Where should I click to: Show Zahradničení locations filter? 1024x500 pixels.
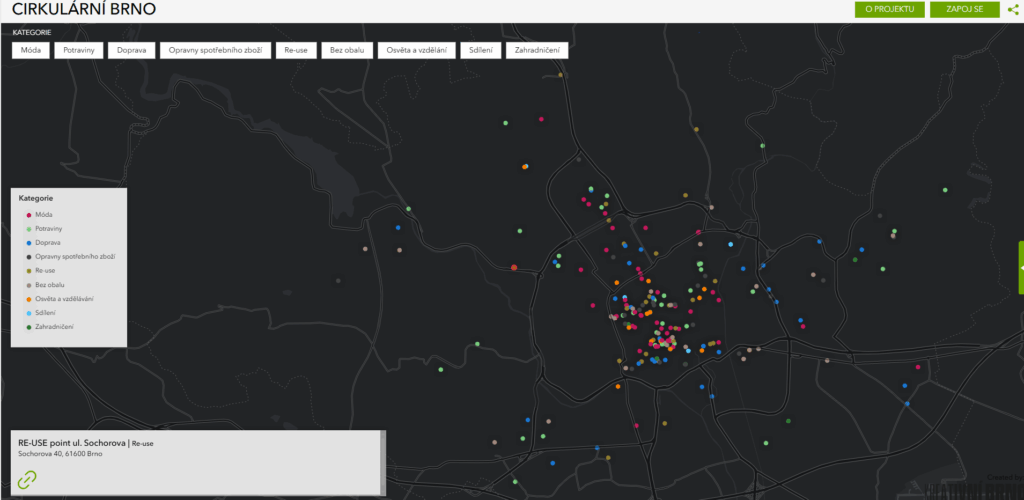(x=537, y=50)
